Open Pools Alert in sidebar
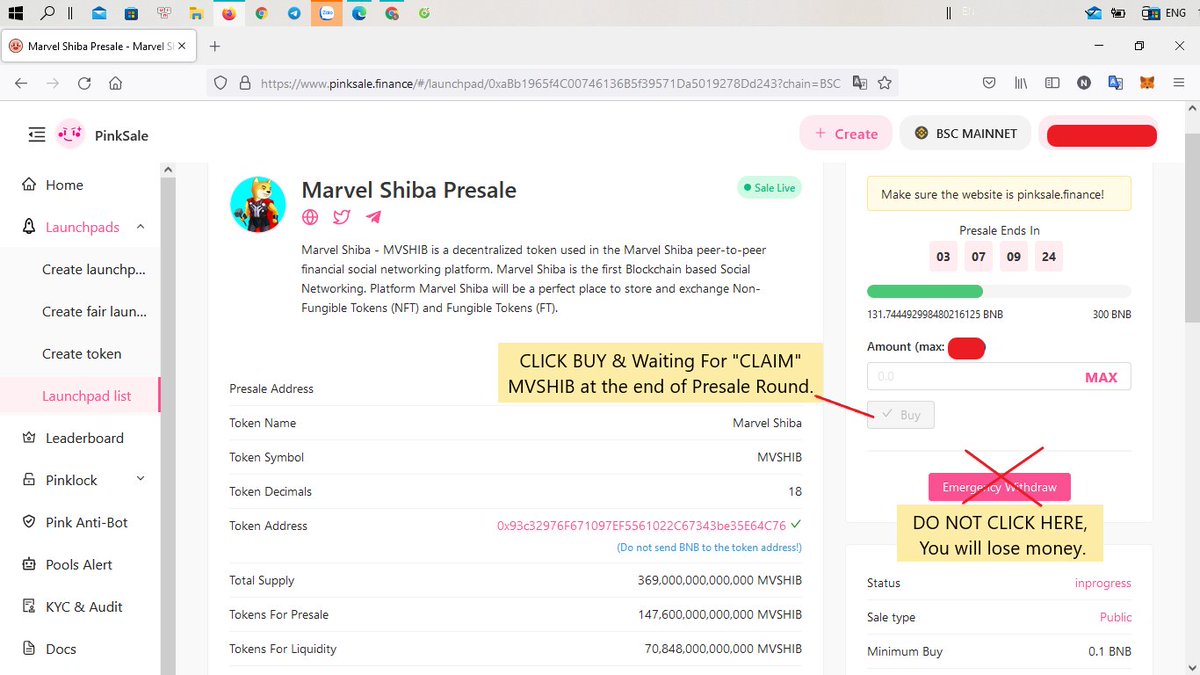This screenshot has height=675, width=1200. [x=68, y=564]
